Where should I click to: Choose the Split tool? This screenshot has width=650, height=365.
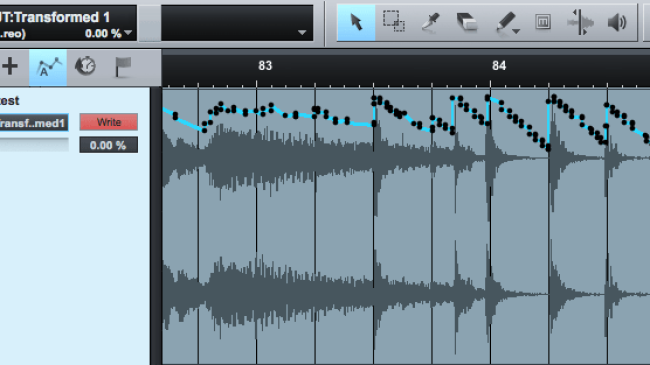(431, 22)
